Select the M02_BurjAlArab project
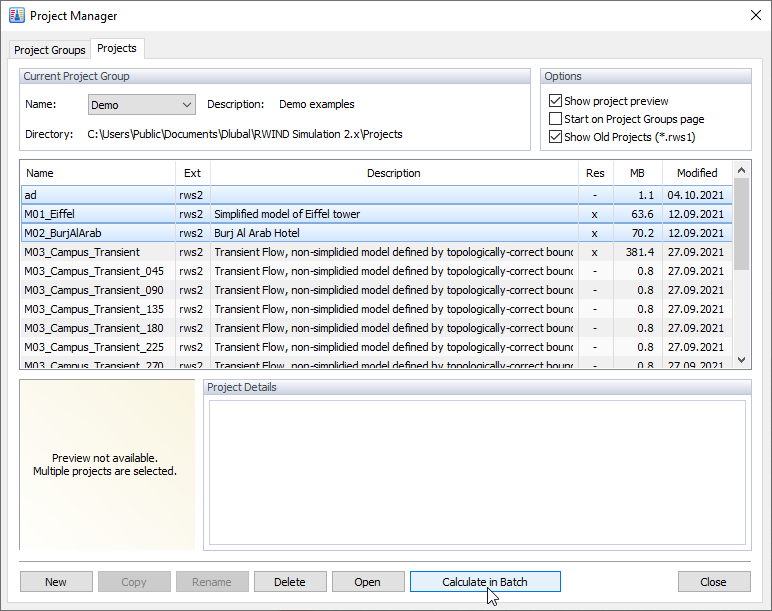 click(377, 233)
